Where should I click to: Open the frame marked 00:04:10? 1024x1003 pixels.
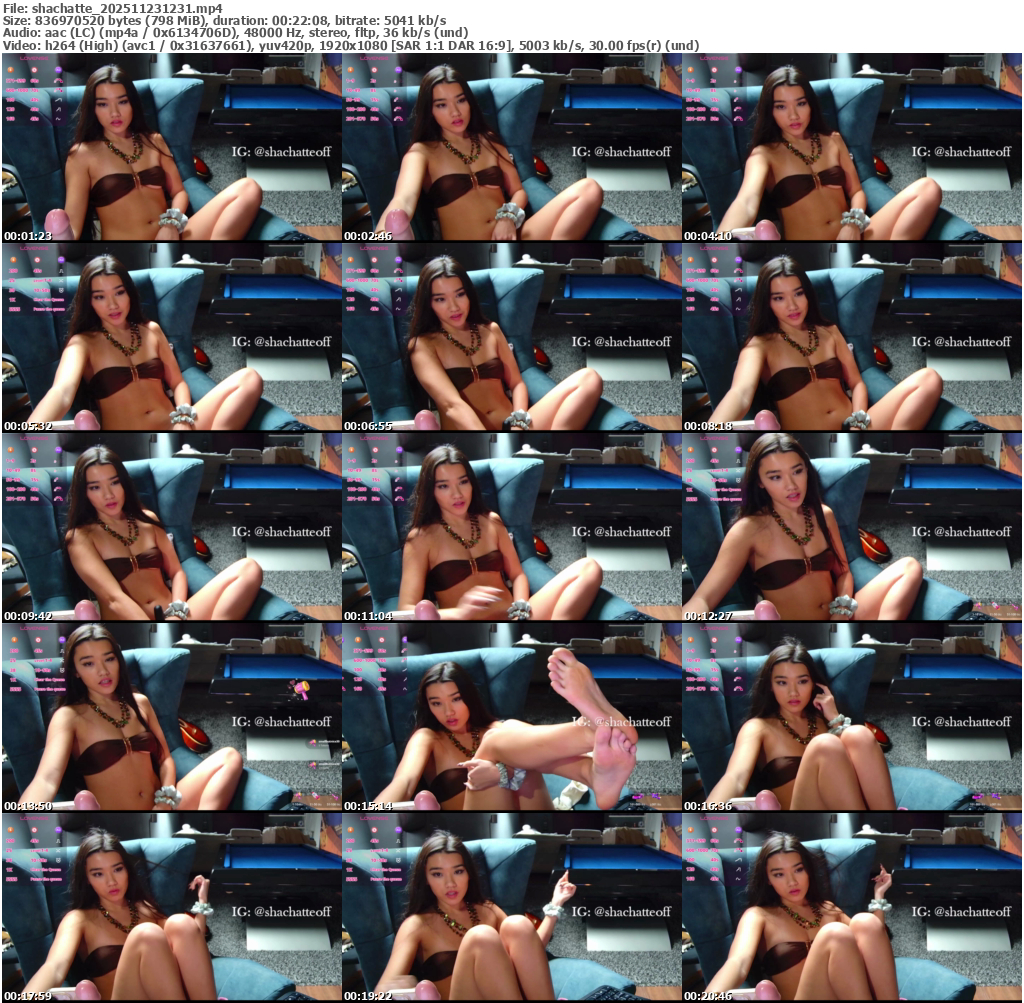click(x=852, y=147)
